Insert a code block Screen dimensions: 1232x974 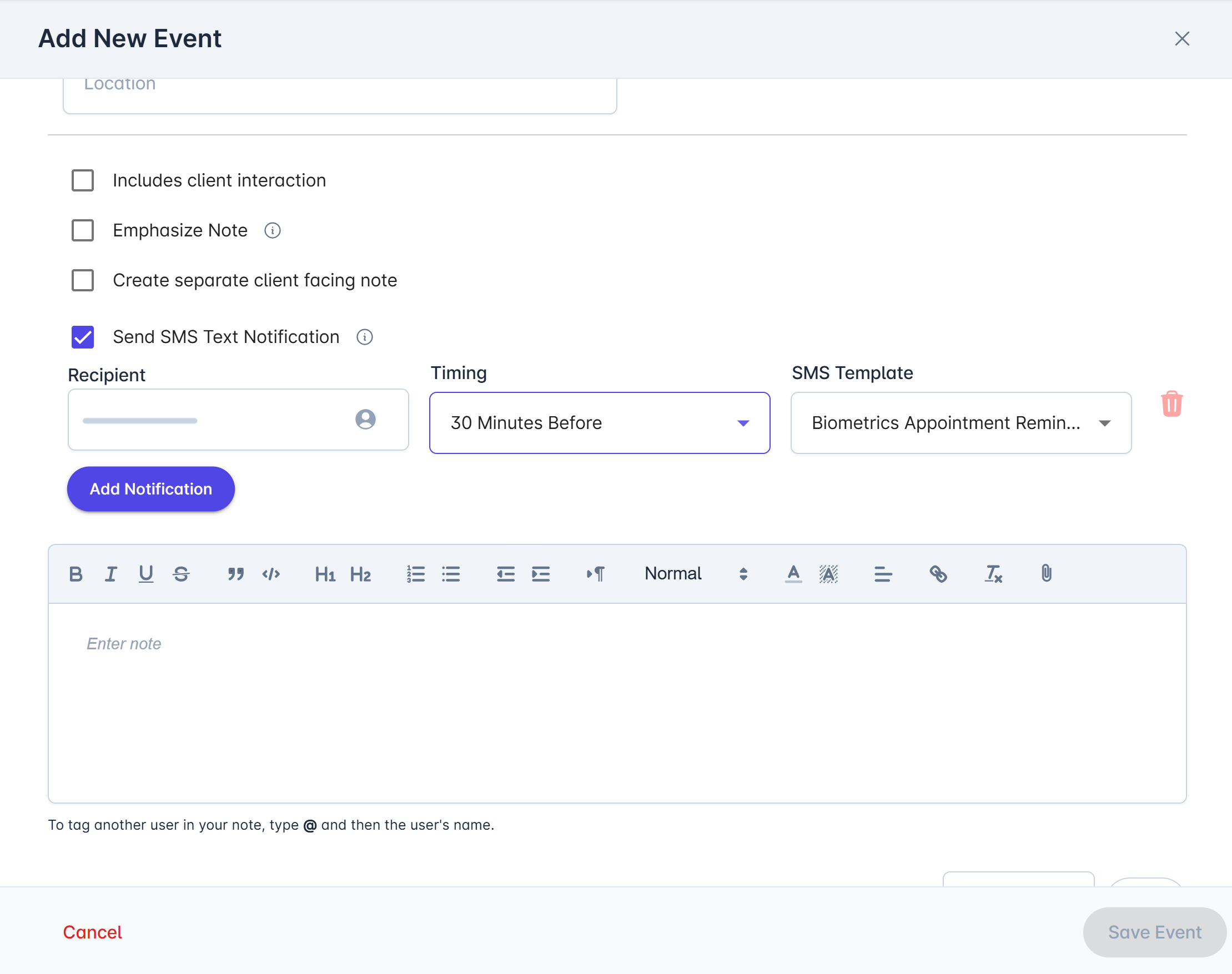[271, 574]
